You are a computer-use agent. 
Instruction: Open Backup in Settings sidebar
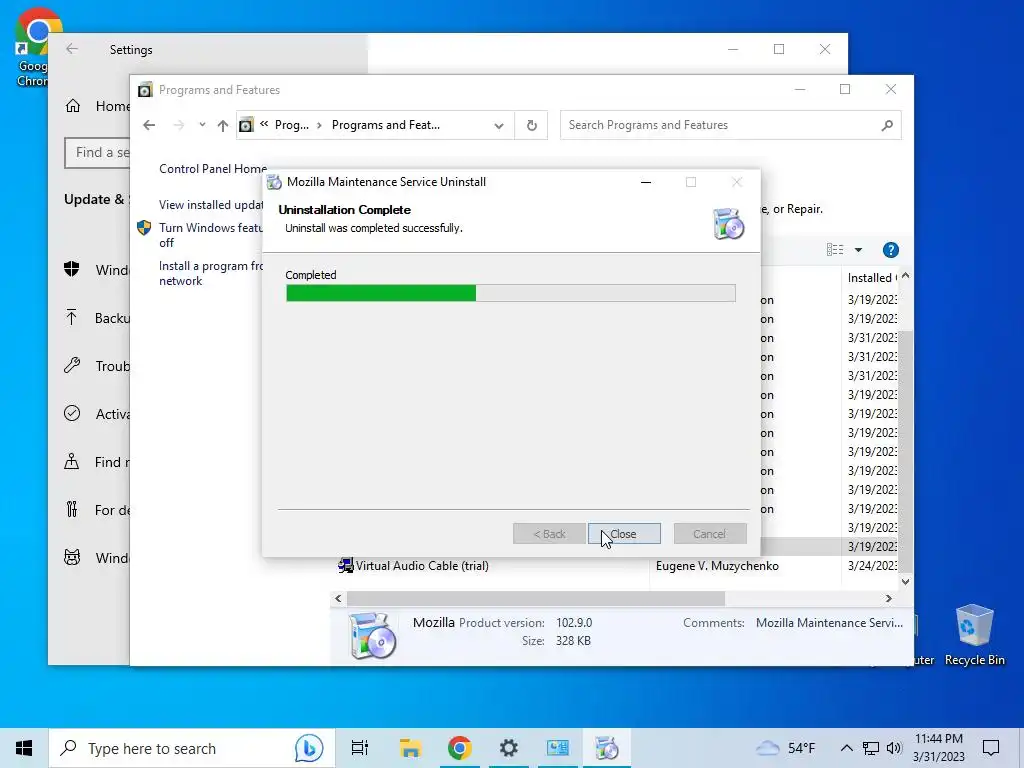pos(97,318)
